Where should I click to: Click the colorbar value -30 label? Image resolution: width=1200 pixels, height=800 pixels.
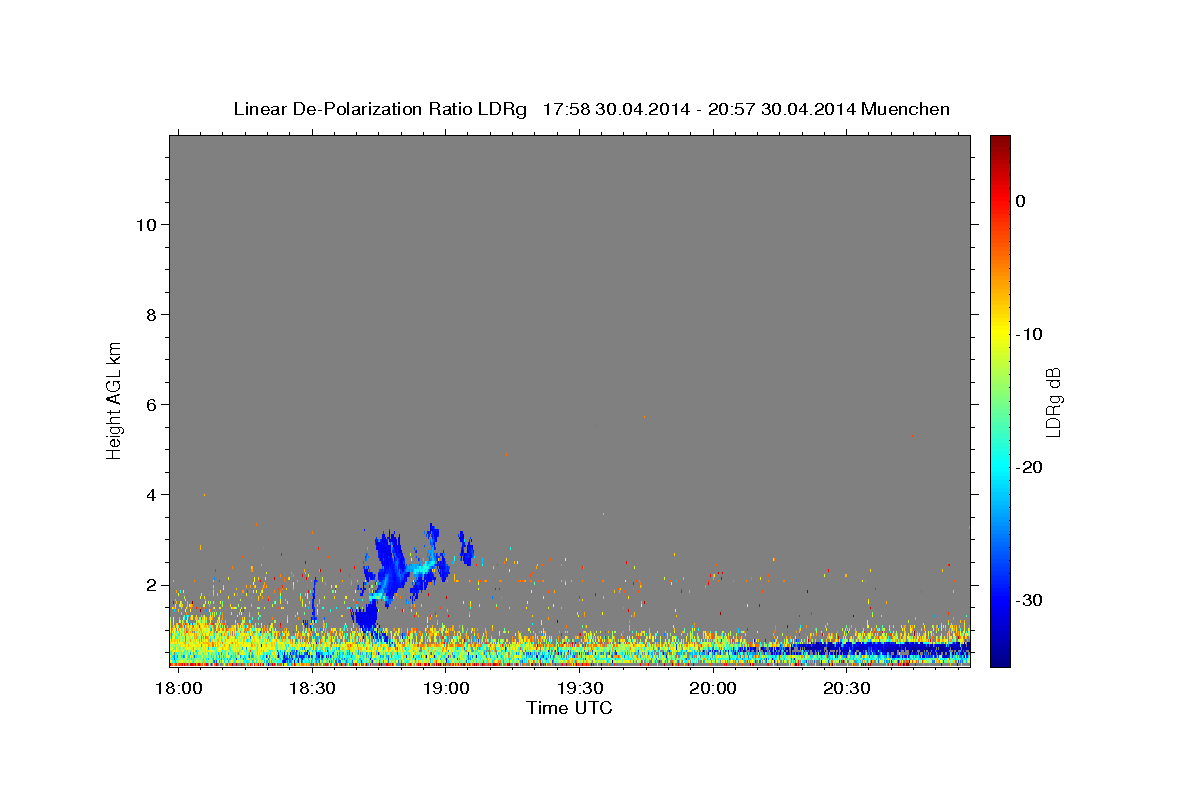point(1030,600)
